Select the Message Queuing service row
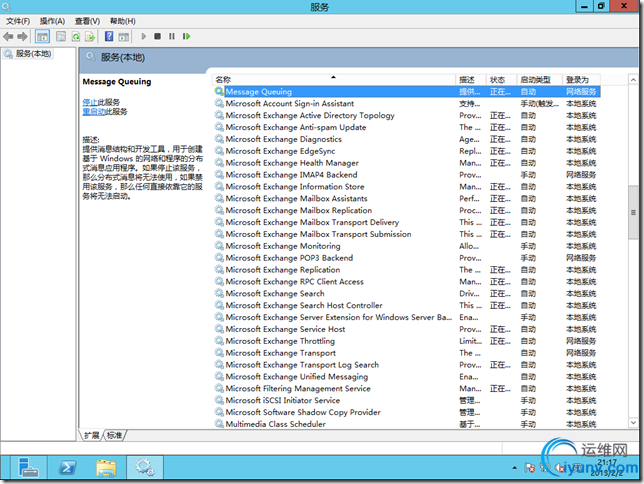The height and width of the screenshot is (484, 644). click(407, 92)
